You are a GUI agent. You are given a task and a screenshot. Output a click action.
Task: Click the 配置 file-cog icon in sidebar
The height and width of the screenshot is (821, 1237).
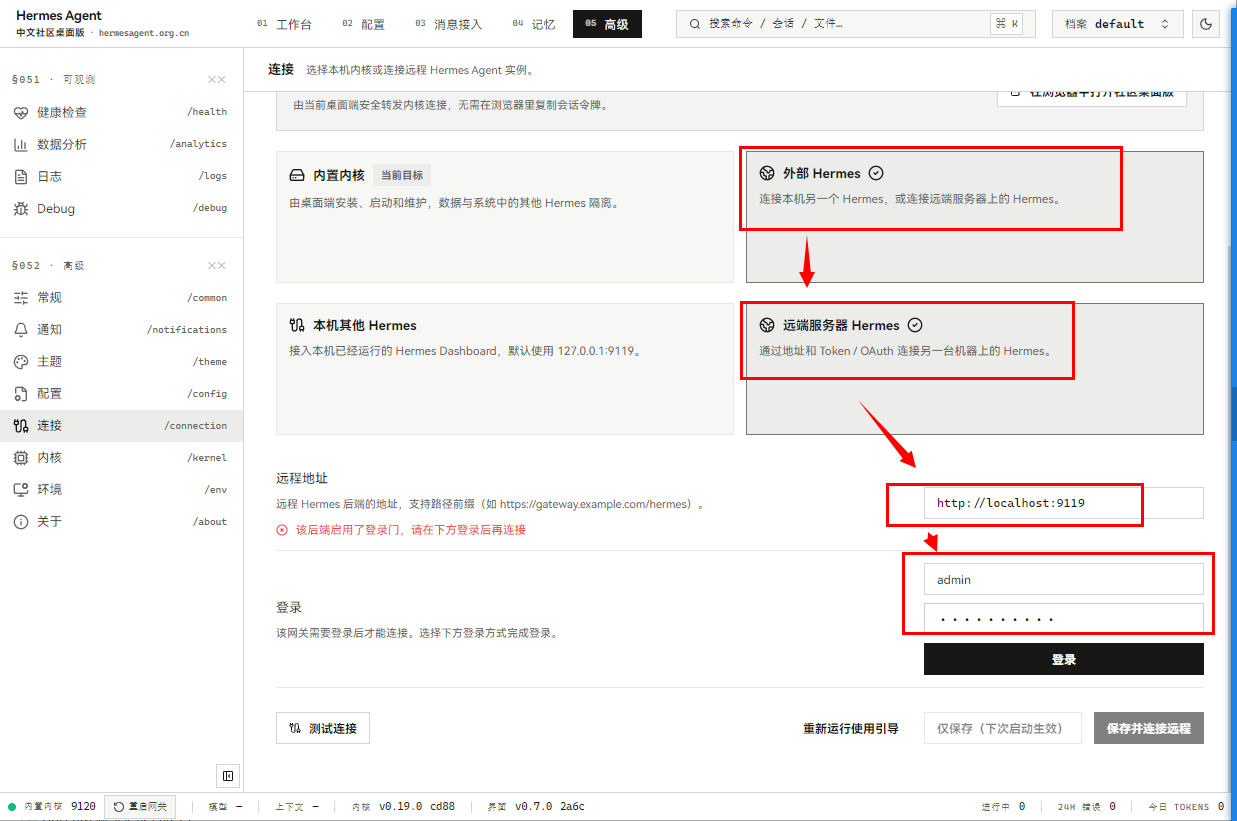(21, 394)
